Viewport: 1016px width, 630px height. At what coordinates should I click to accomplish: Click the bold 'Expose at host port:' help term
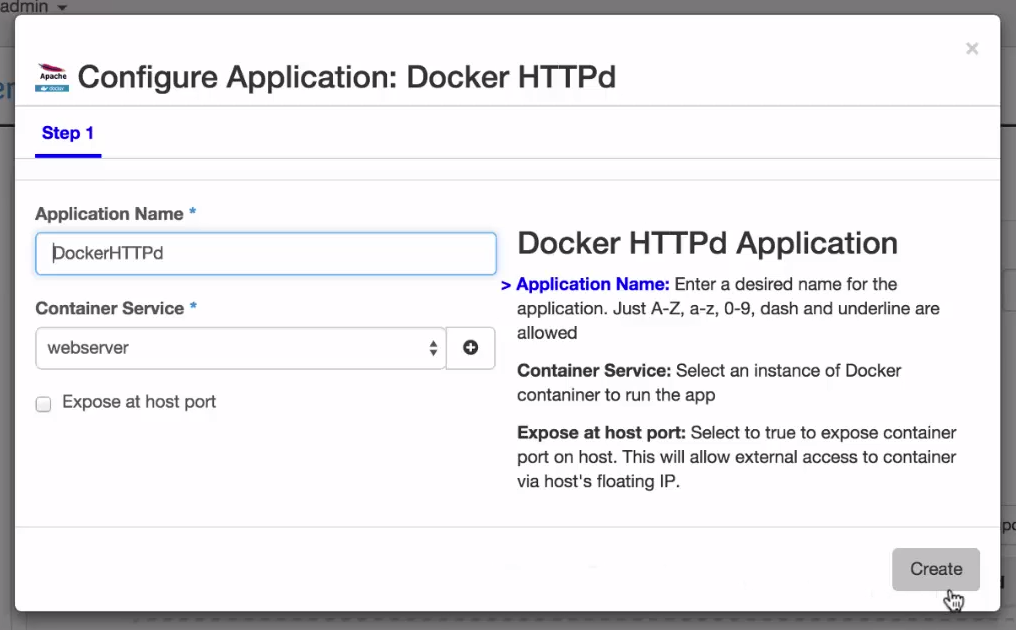pyautogui.click(x=601, y=432)
